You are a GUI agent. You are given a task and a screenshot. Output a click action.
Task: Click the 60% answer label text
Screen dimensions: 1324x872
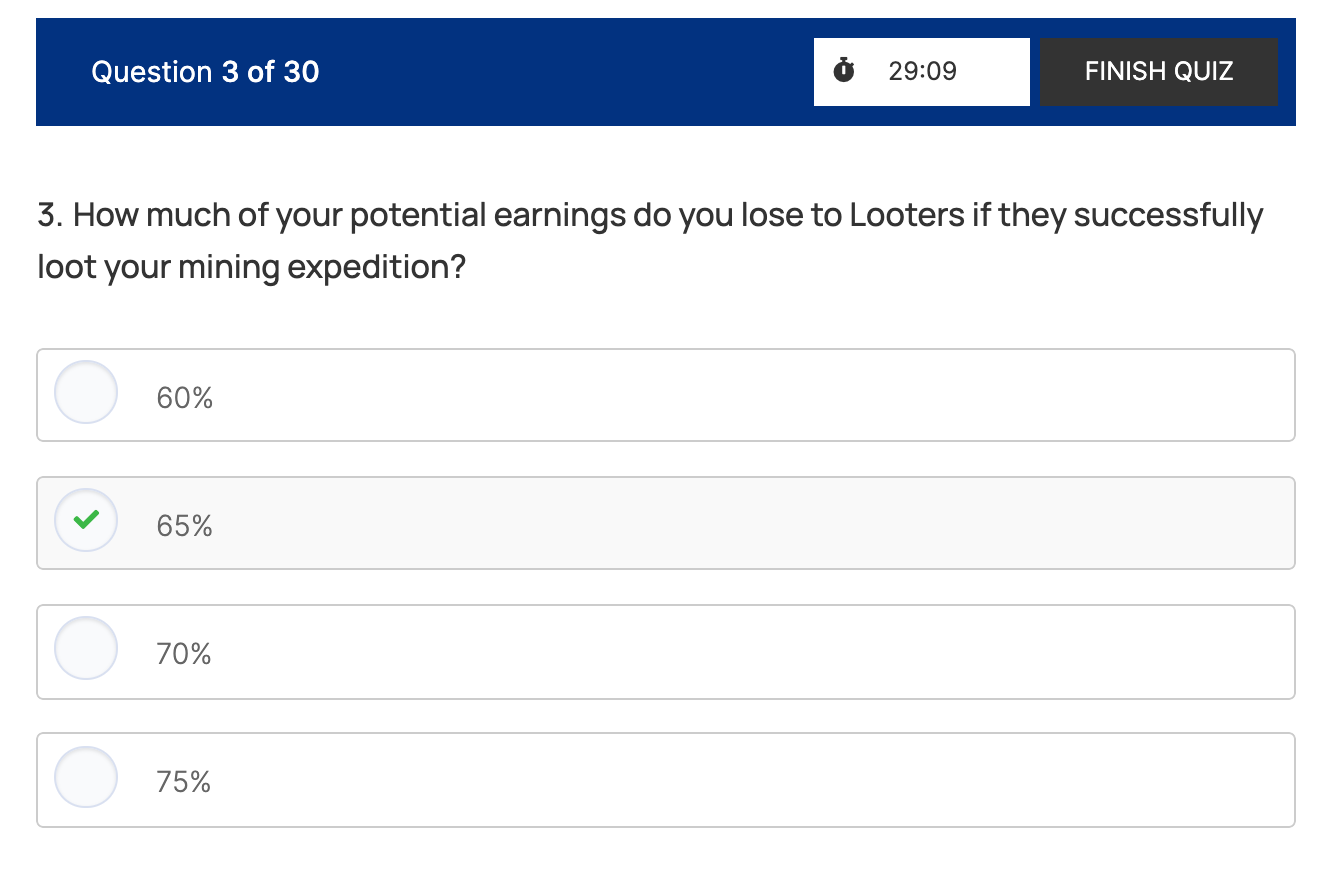tap(185, 398)
